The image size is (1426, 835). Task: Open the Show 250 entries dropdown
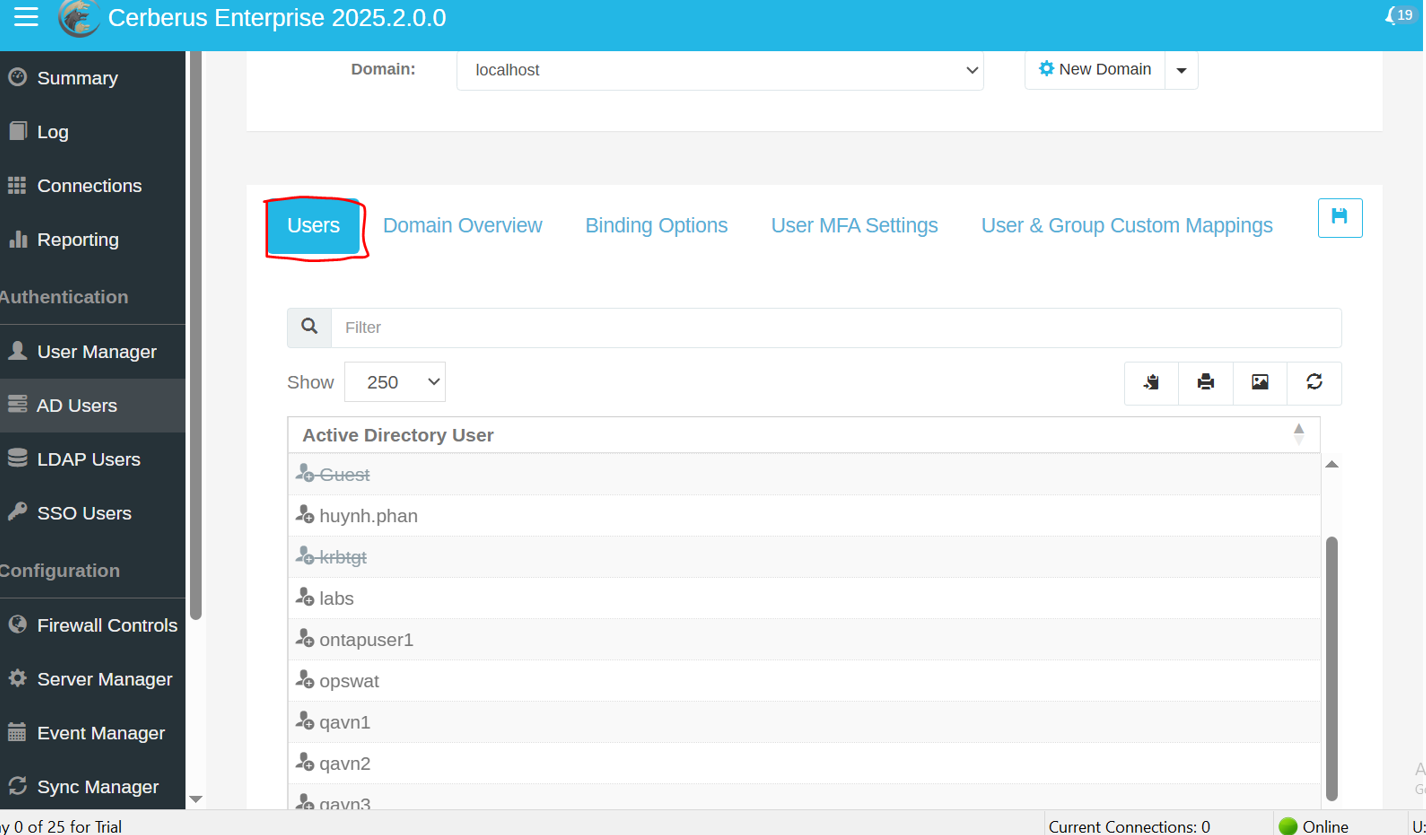pos(395,382)
